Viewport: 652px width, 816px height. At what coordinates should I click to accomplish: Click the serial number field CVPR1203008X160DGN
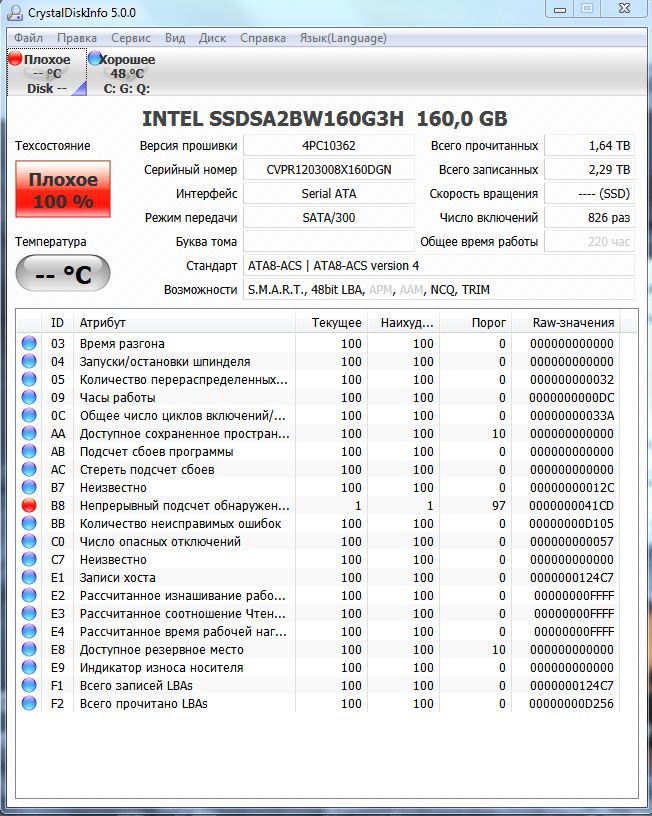pos(329,170)
